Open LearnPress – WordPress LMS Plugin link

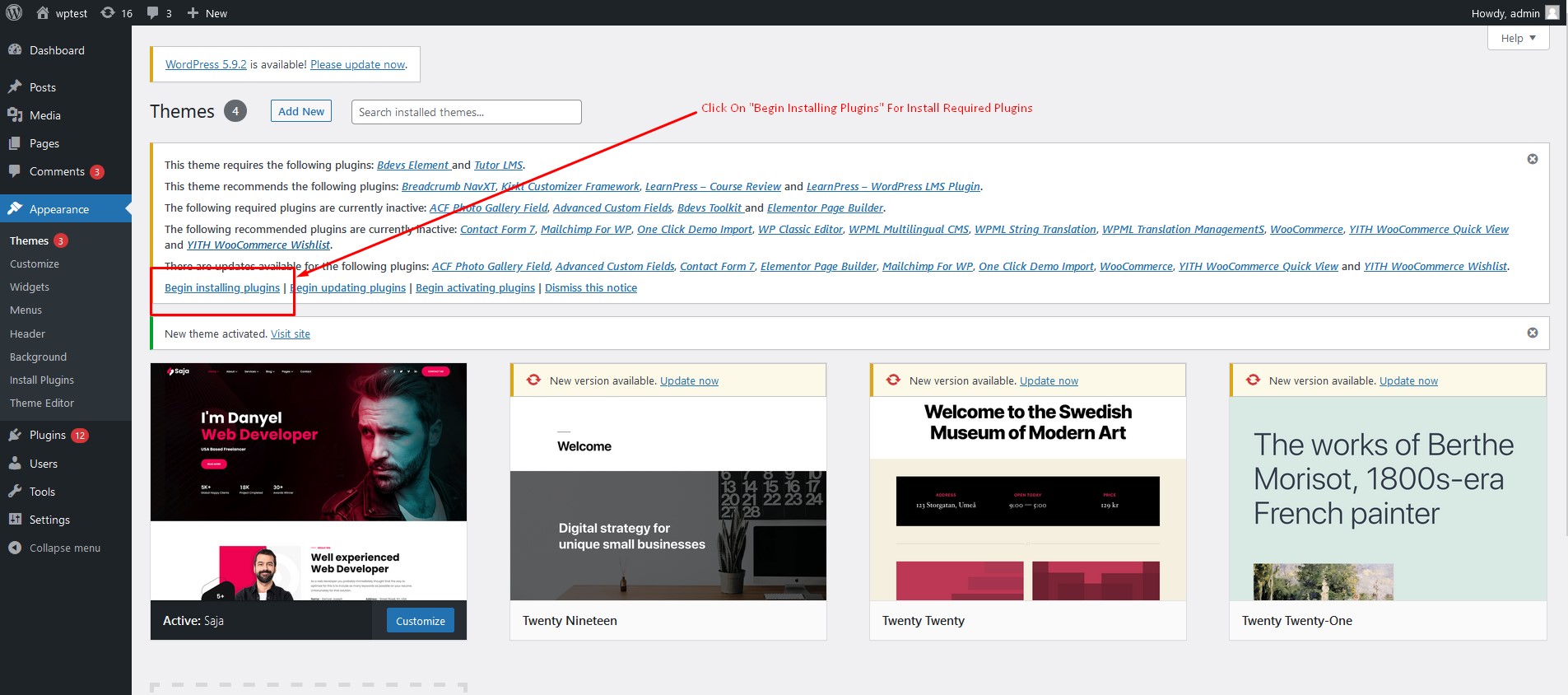[893, 186]
